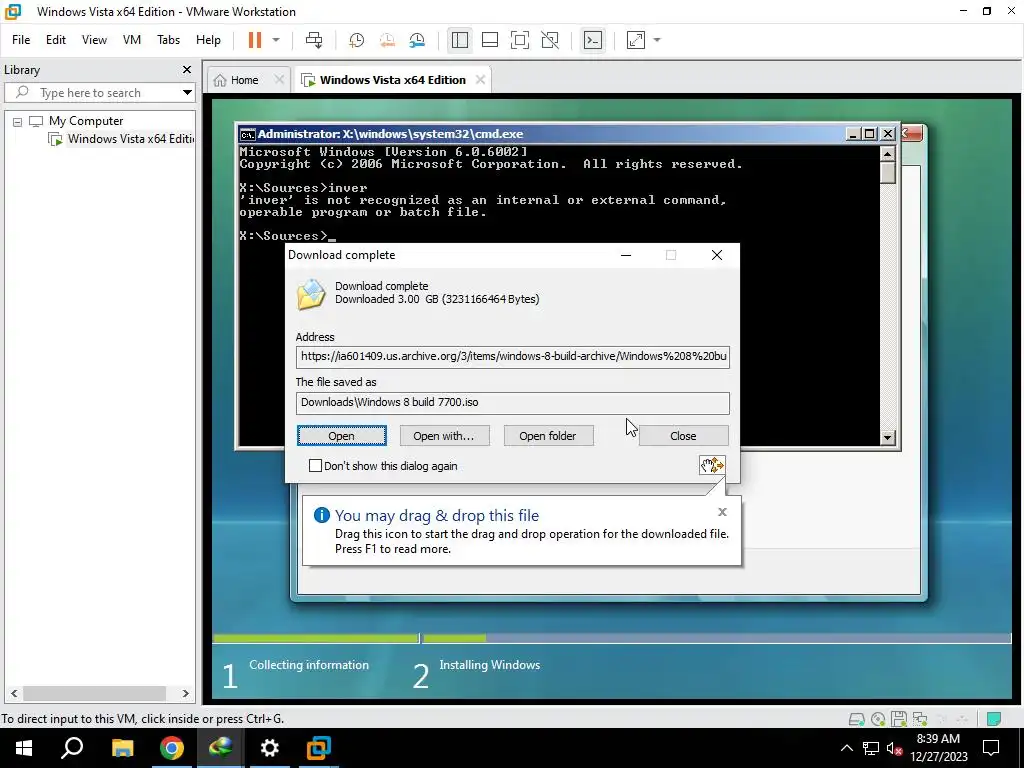Close the Home tab with its X
The image size is (1024, 768).
coord(279,80)
